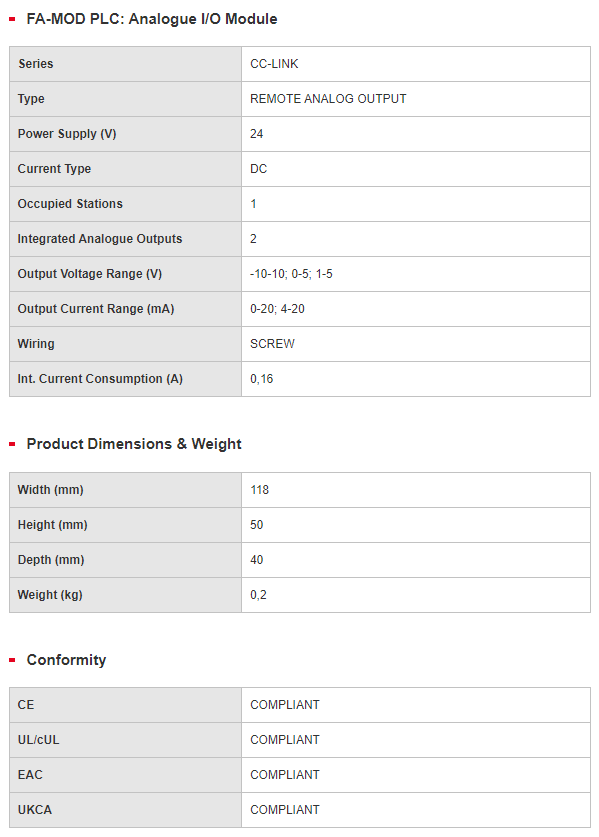Screen dimensions: 599x837
Task: Click the Int. Current Consumption (A) label
Action: click(100, 379)
